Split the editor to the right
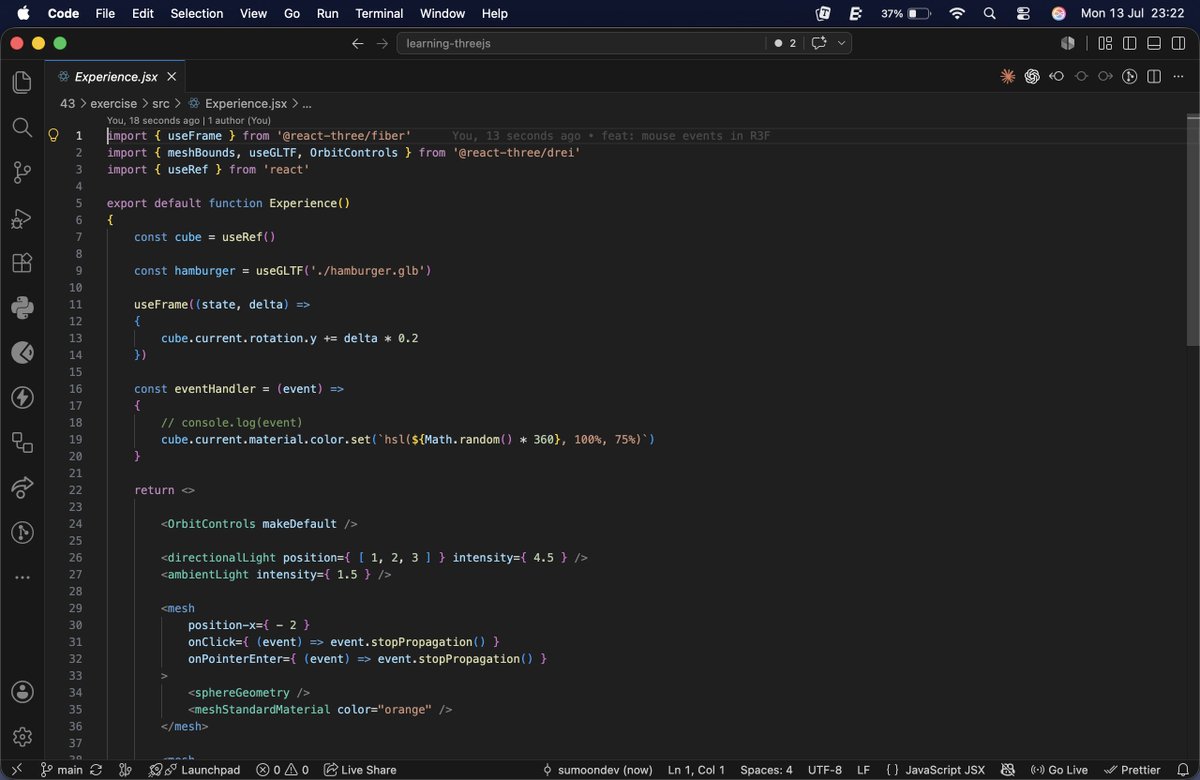1200x780 pixels. pos(1153,76)
